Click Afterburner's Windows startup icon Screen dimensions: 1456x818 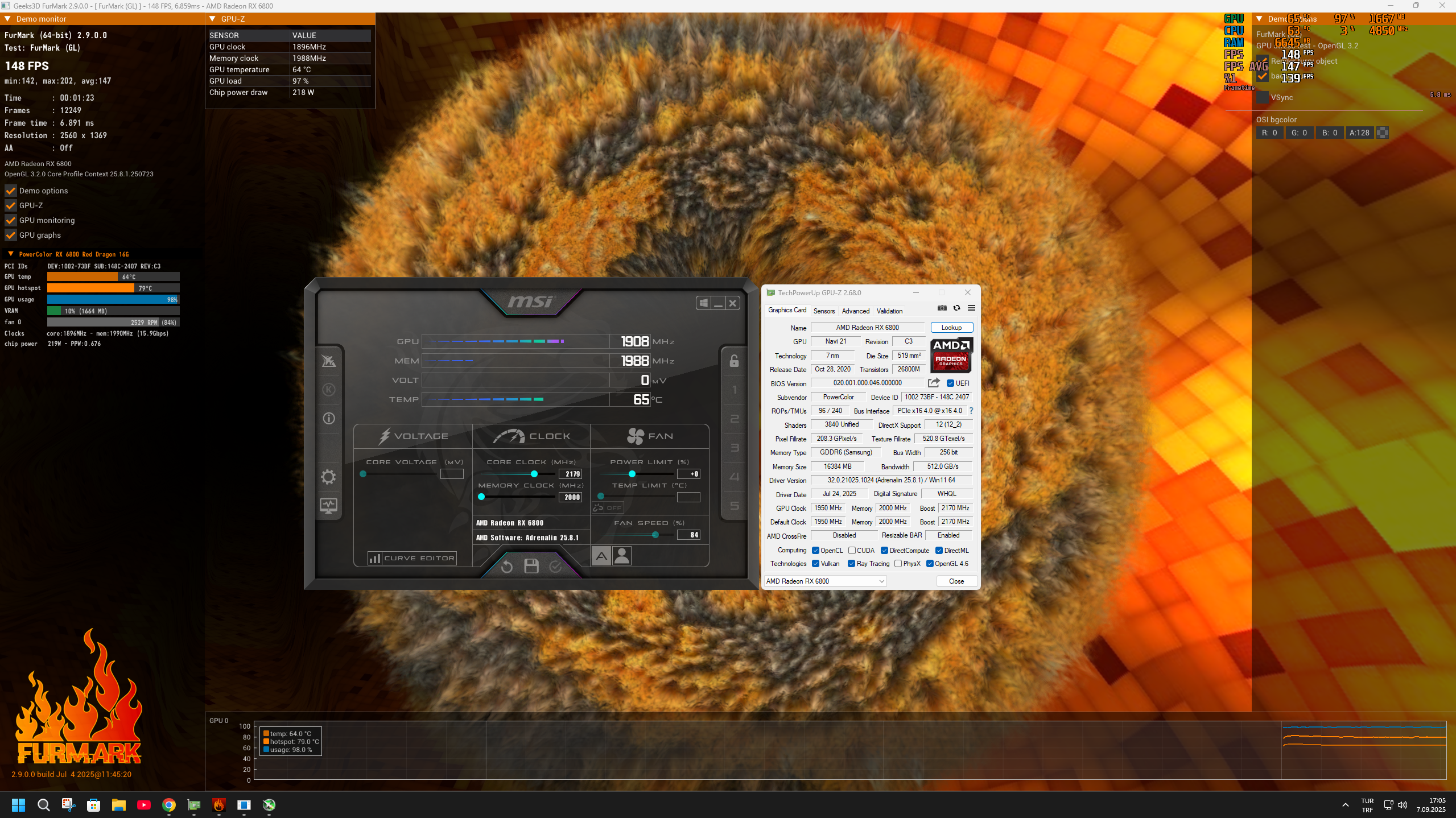[x=704, y=303]
